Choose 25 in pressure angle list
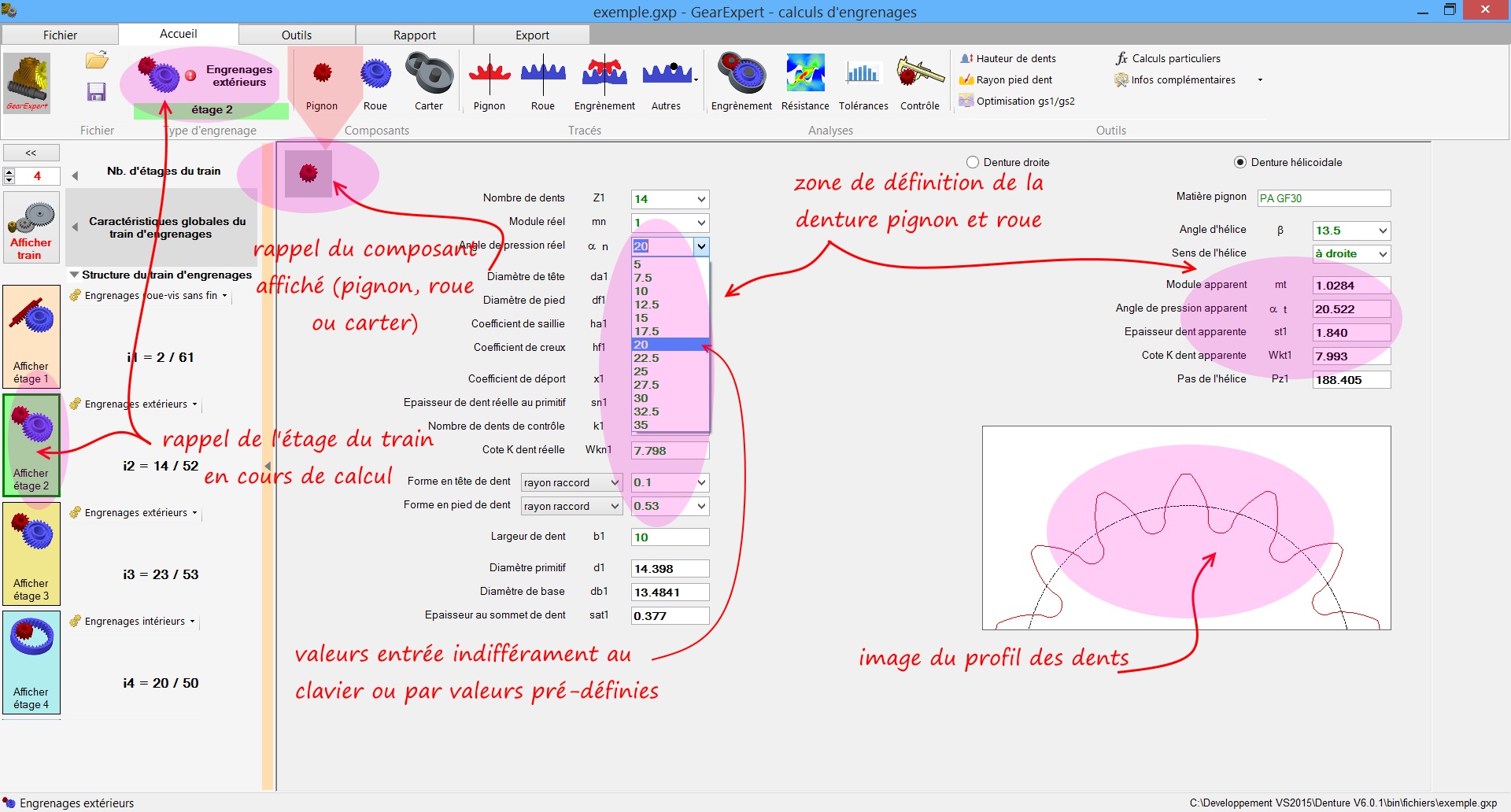Viewport: 1511px width, 812px height. click(671, 371)
